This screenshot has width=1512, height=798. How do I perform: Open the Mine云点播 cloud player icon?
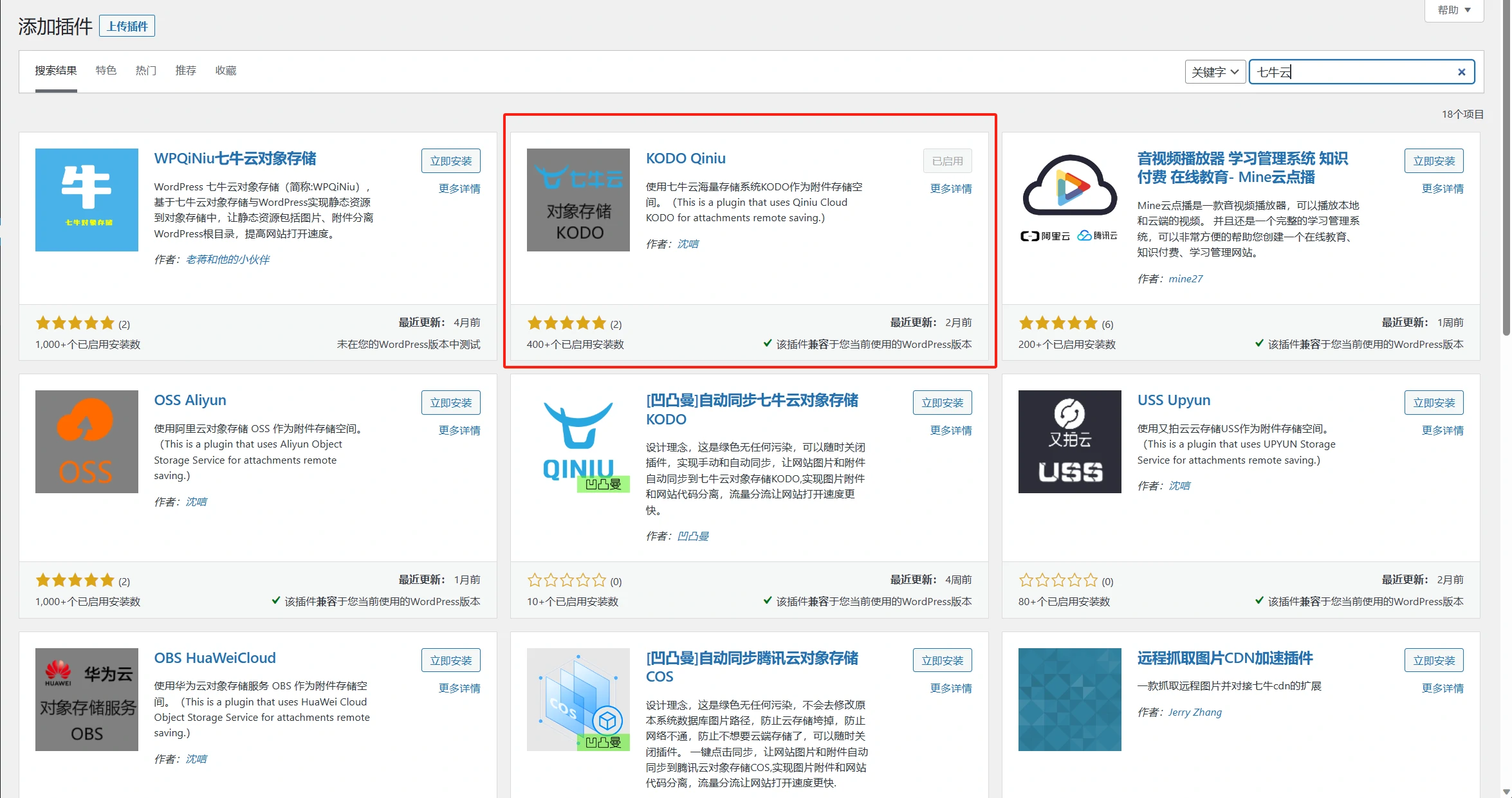pyautogui.click(x=1070, y=200)
